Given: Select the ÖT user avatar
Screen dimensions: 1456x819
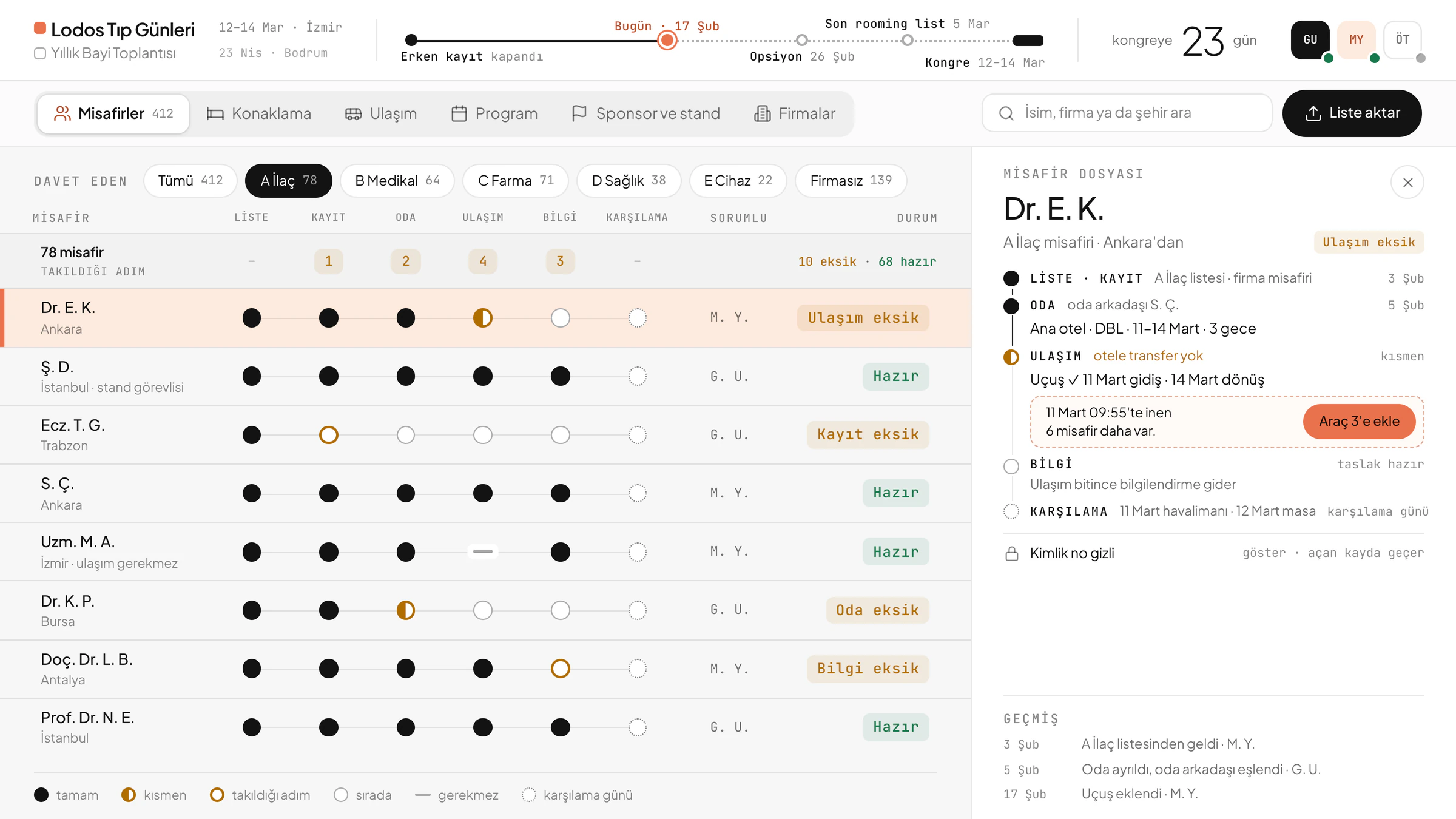Looking at the screenshot, I should [1402, 39].
